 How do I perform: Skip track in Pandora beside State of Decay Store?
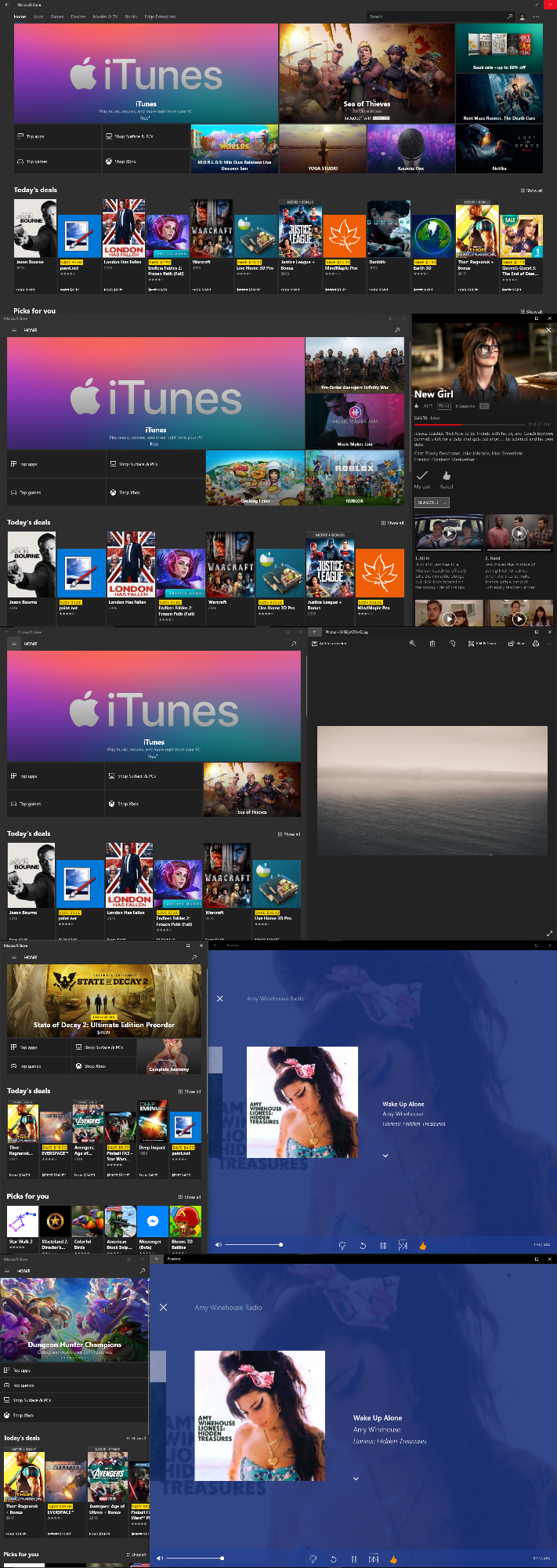[403, 1245]
